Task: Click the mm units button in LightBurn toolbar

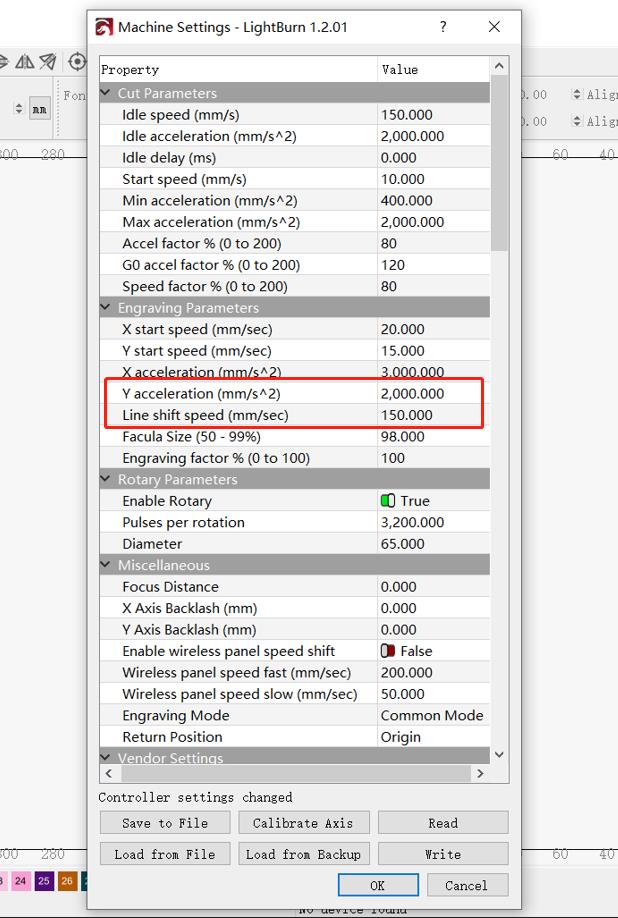Action: point(40,109)
